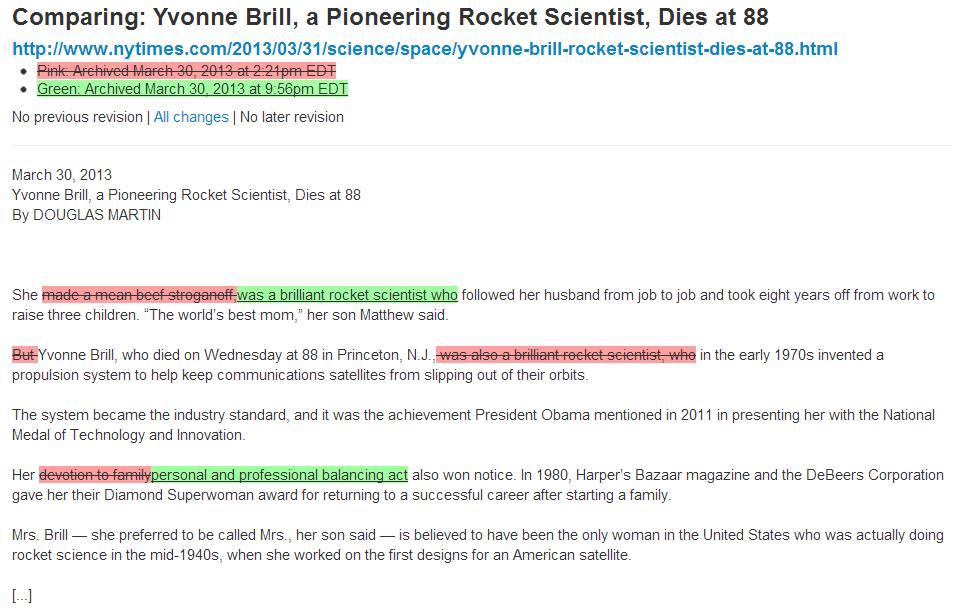Screen dimensions: 963x615
Task: Click the struck-through word "But"
Action: [24, 355]
